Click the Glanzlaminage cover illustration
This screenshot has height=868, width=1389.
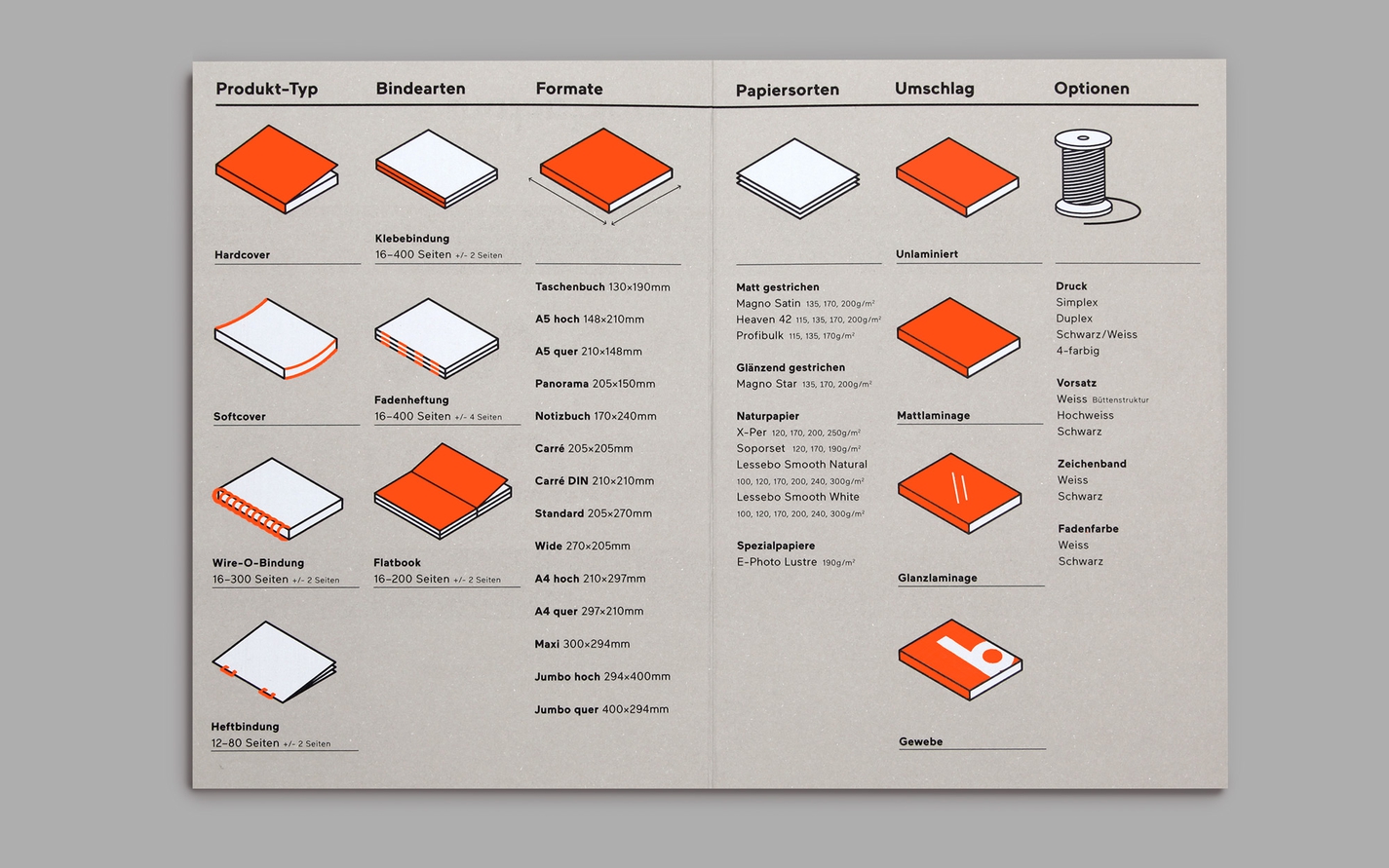(x=959, y=493)
